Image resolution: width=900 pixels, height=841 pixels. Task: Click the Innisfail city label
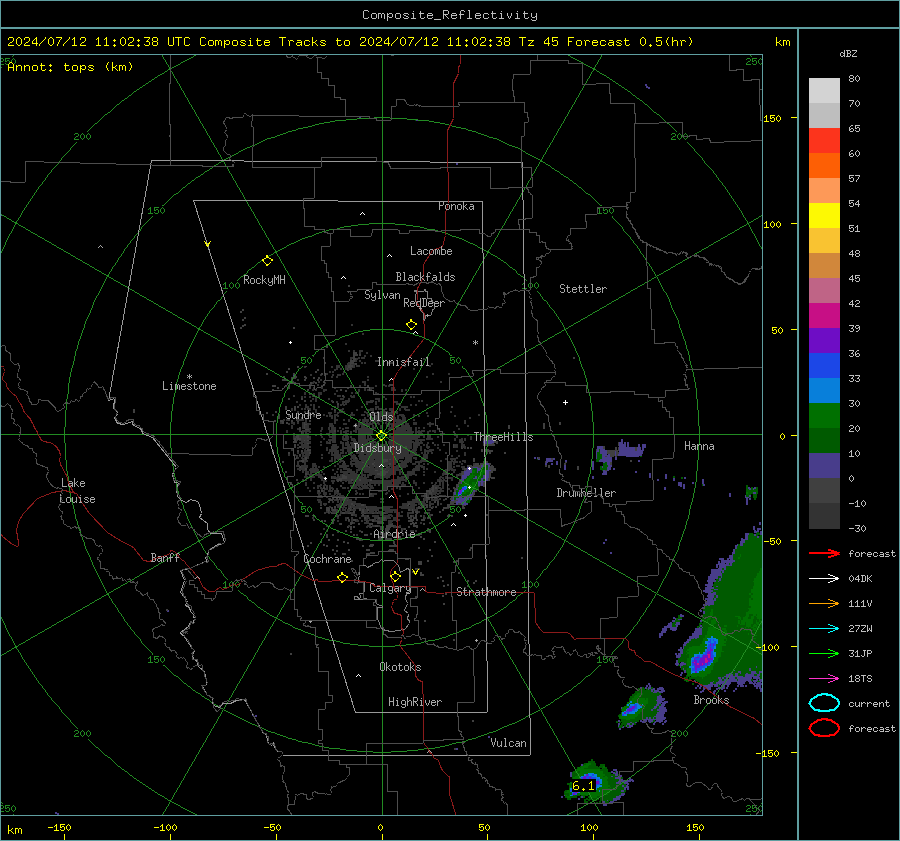tap(404, 362)
